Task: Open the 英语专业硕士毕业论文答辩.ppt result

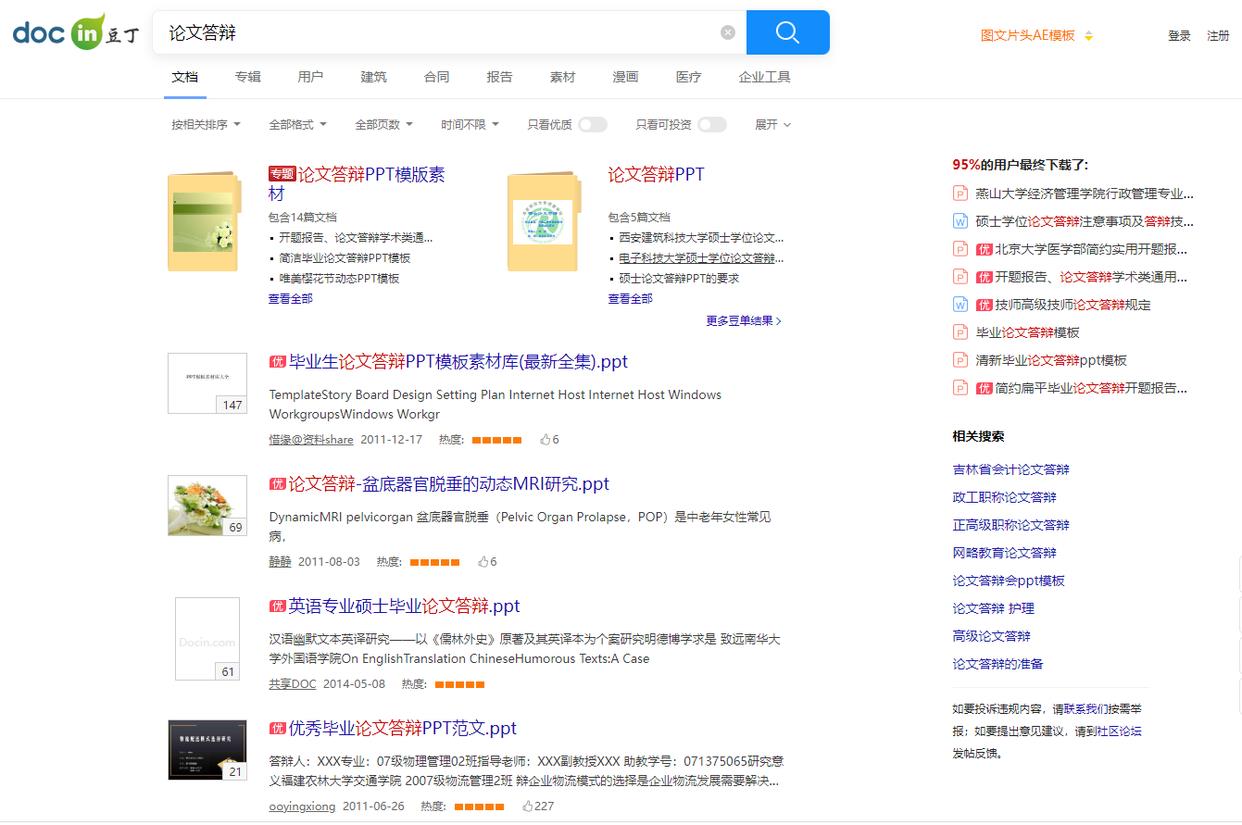Action: point(404,606)
